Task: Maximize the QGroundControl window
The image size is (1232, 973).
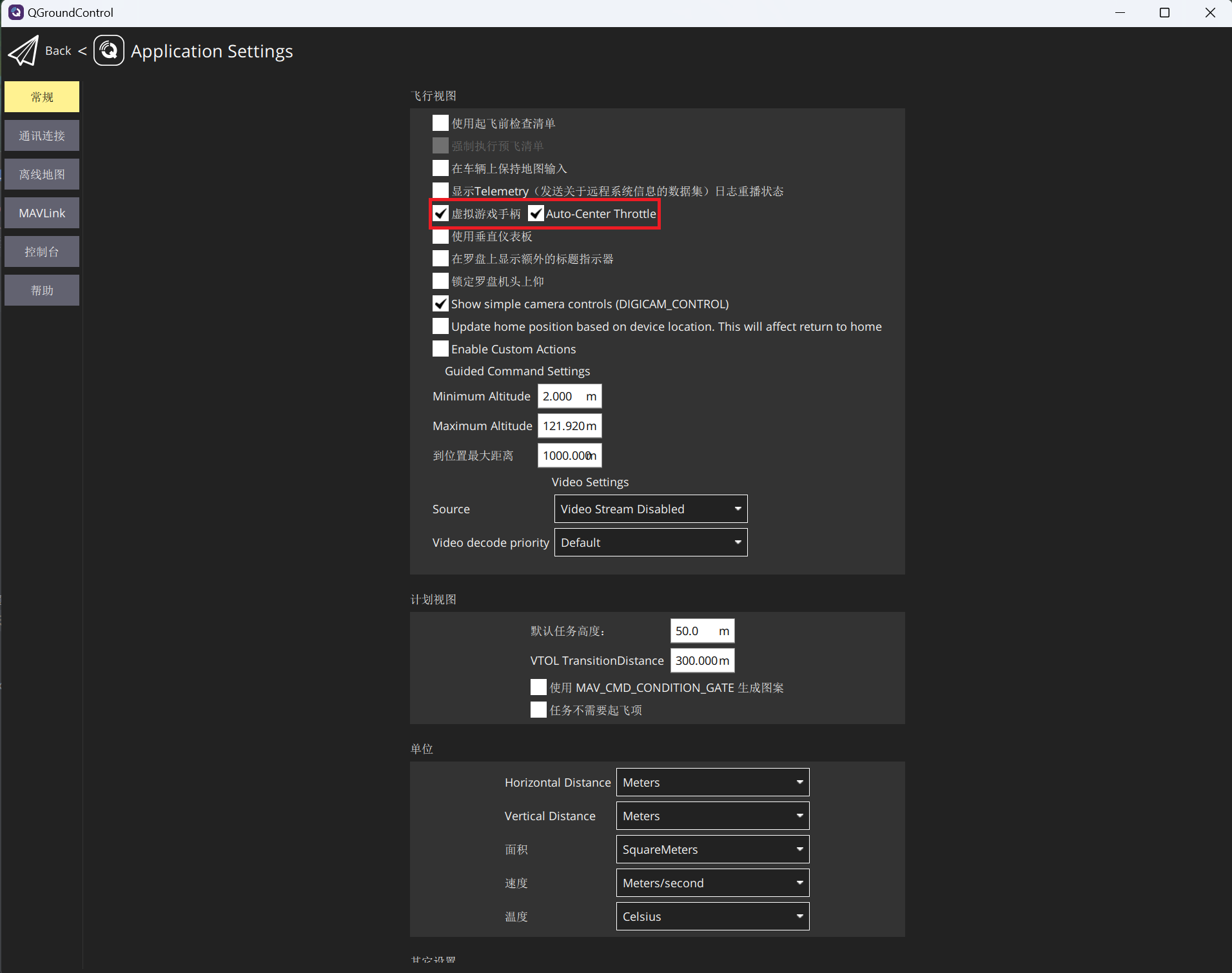Action: [1164, 12]
